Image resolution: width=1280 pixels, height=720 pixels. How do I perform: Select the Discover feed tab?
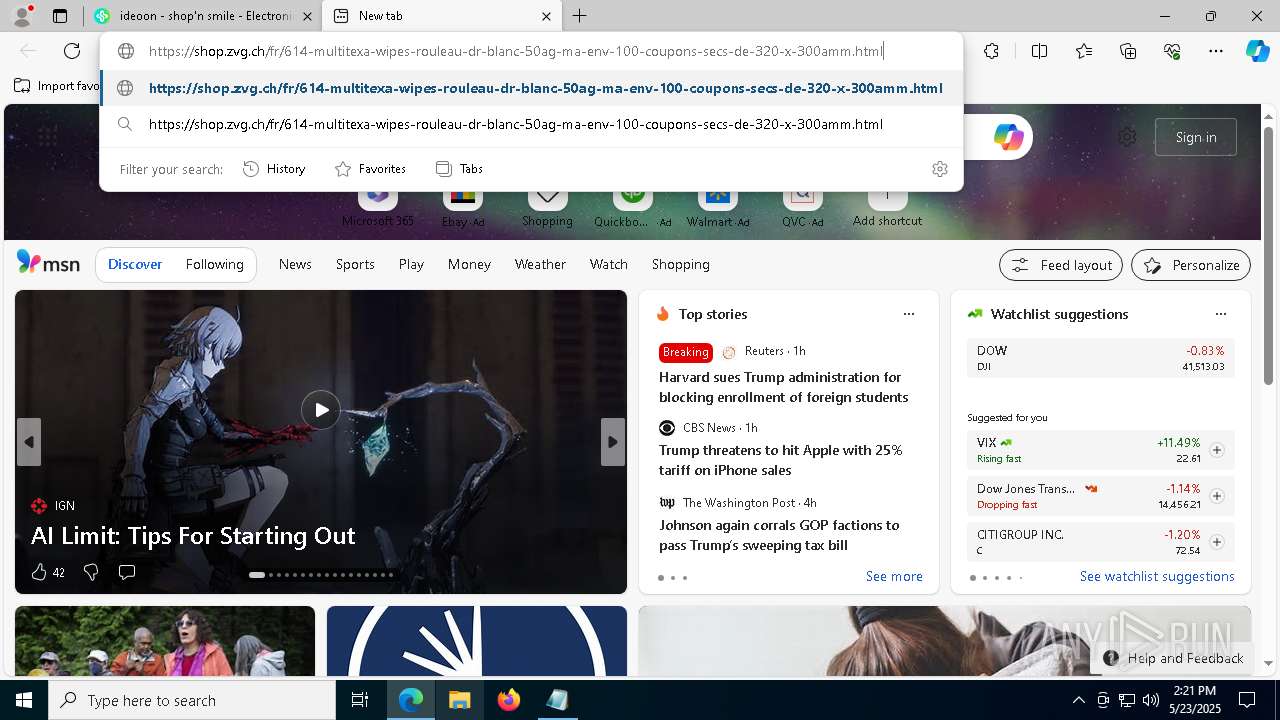pos(135,264)
